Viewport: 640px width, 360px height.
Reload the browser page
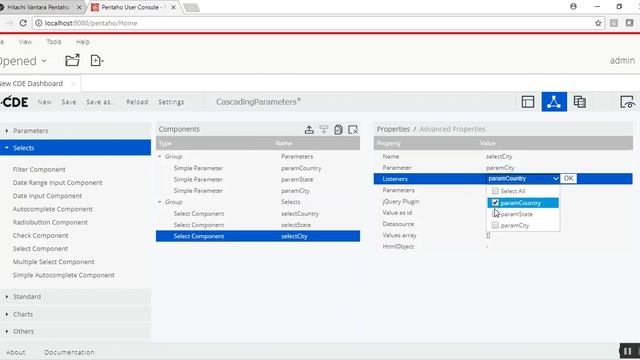tap(23, 23)
